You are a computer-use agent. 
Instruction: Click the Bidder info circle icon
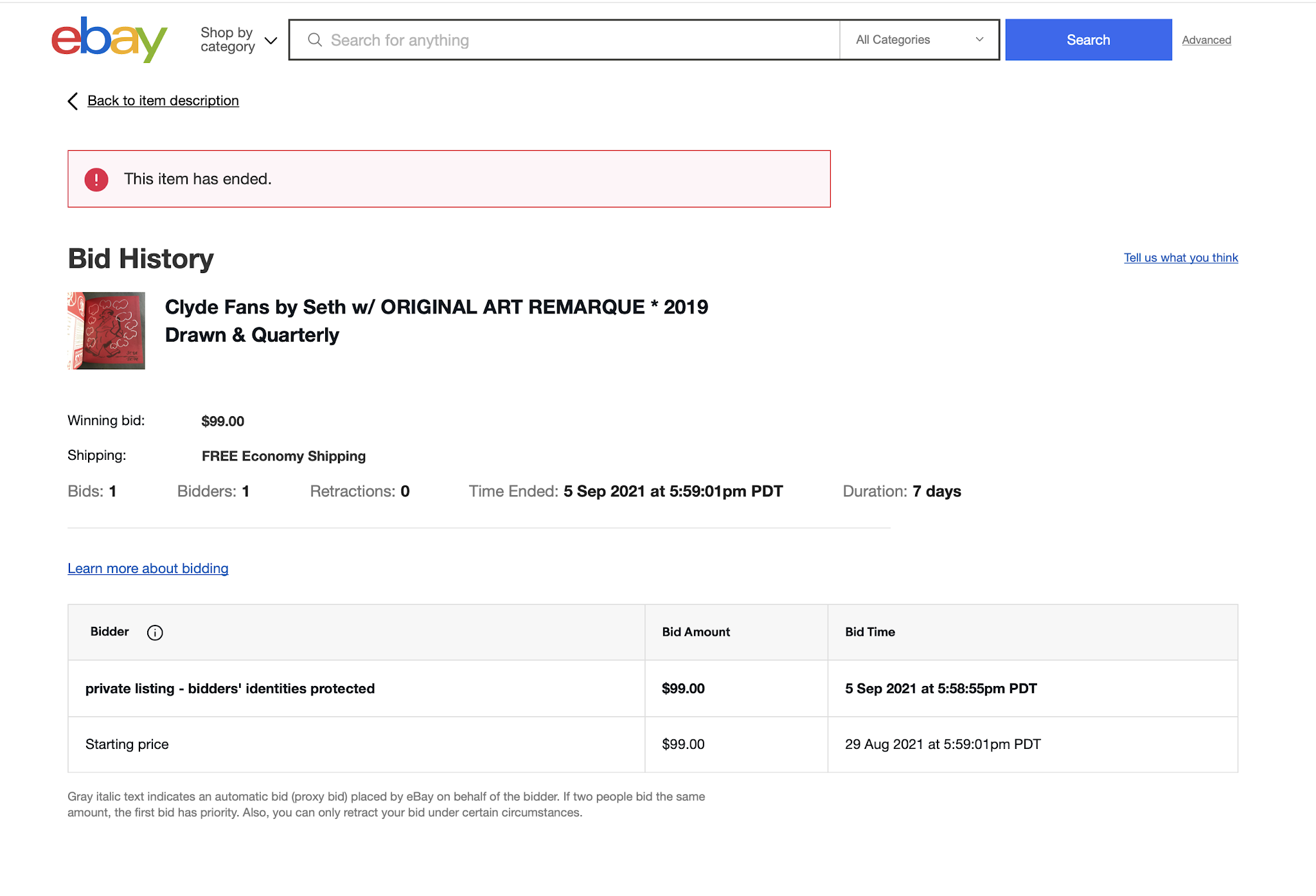point(155,633)
